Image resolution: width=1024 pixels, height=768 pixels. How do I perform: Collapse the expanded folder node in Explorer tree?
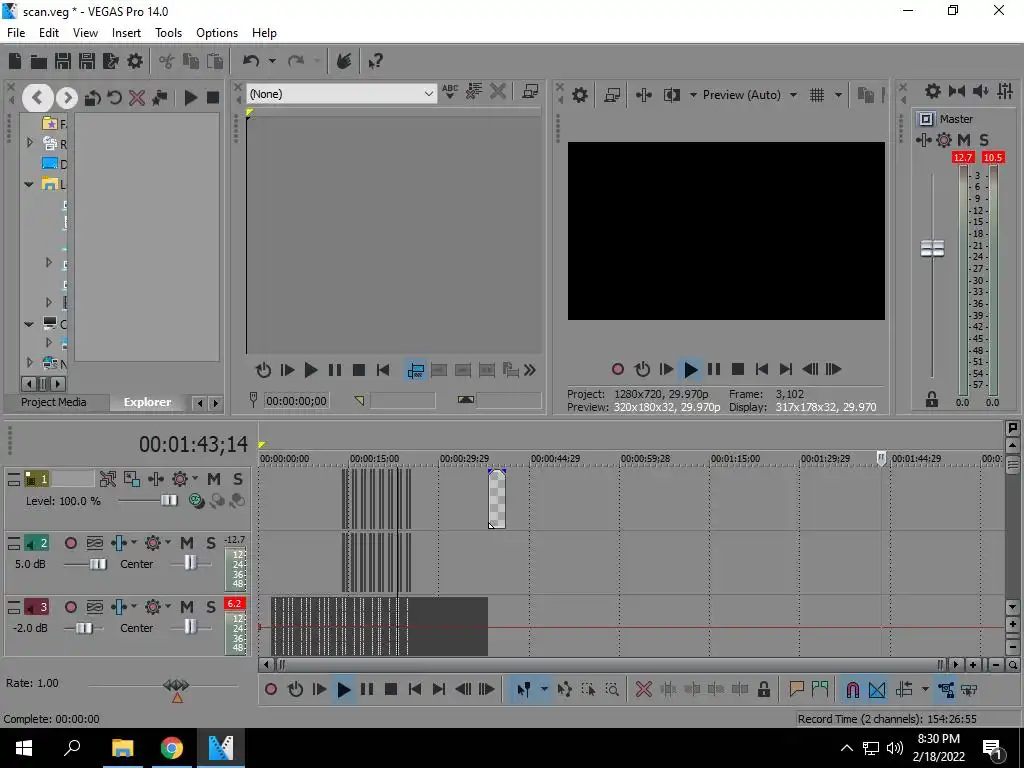click(x=29, y=185)
